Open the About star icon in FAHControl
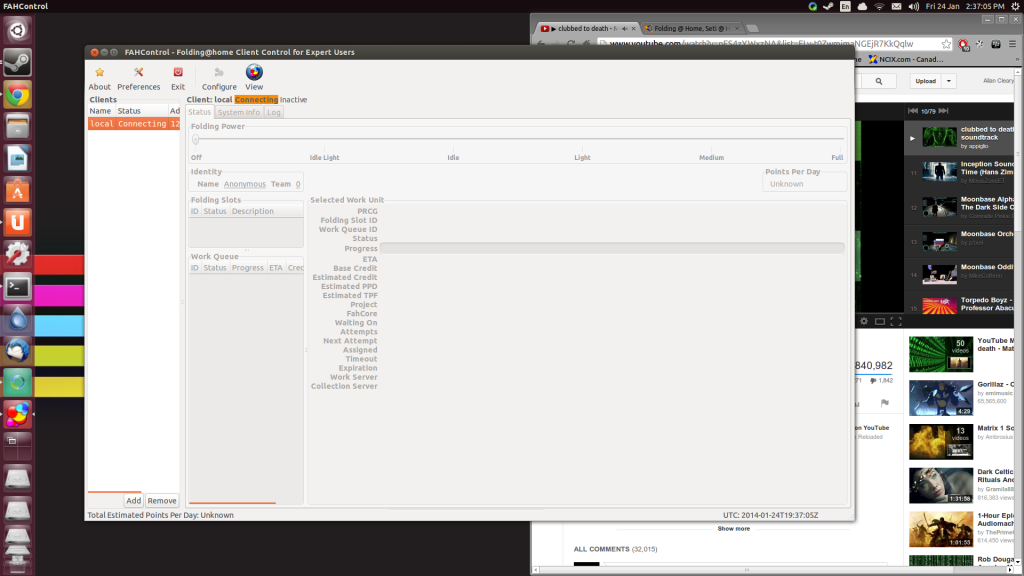This screenshot has height=576, width=1024. pos(99,72)
